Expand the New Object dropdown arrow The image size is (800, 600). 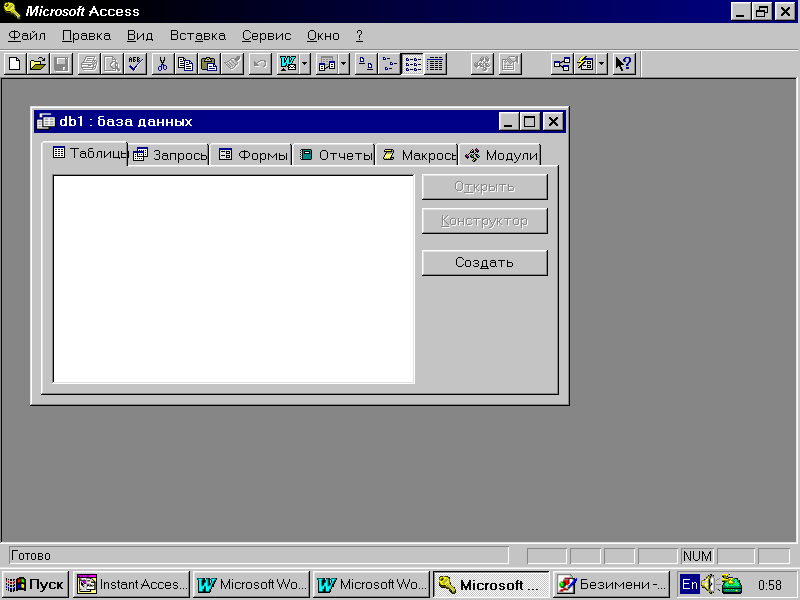point(602,64)
